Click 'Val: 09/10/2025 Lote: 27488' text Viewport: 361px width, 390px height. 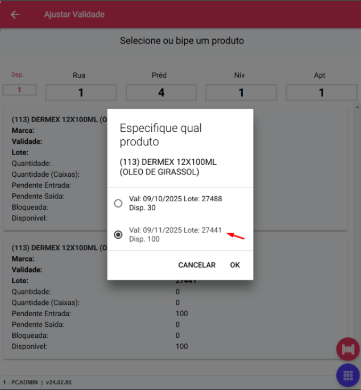point(175,199)
